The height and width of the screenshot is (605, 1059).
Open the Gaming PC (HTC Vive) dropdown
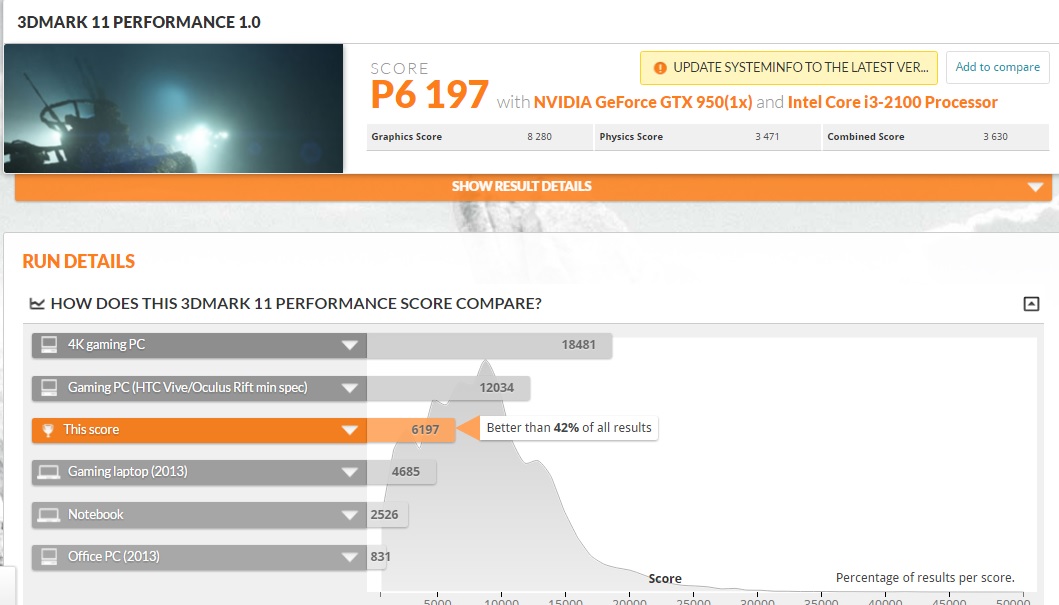(351, 387)
